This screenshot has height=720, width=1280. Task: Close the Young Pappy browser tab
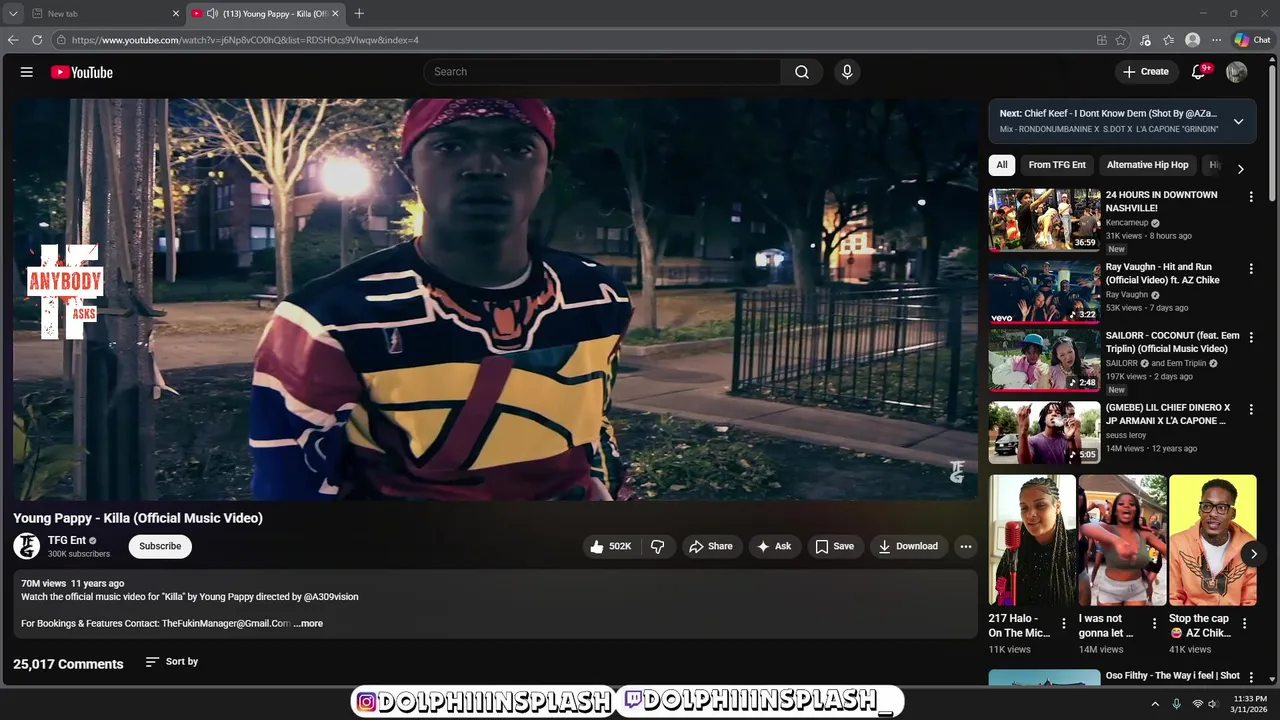tap(335, 13)
